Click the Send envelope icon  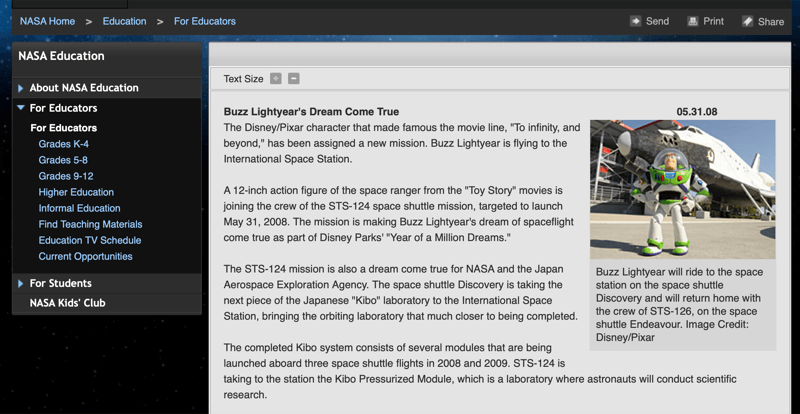coord(635,21)
